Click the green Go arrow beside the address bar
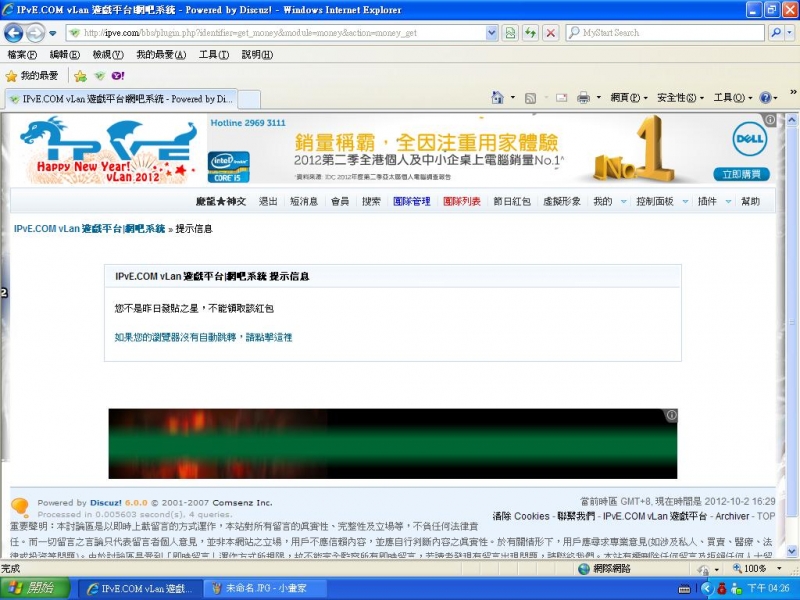 click(511, 33)
